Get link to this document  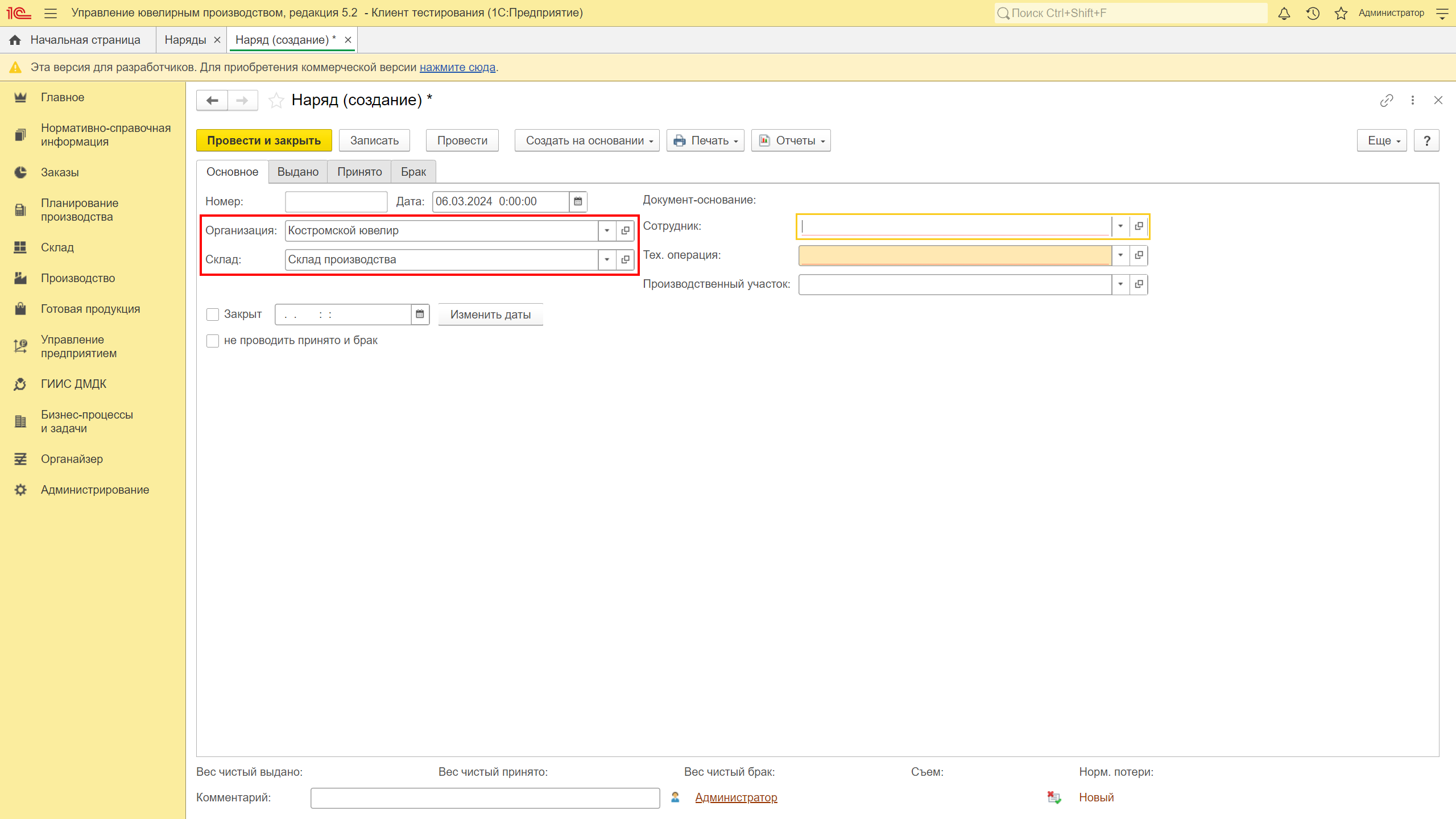[x=1387, y=101]
